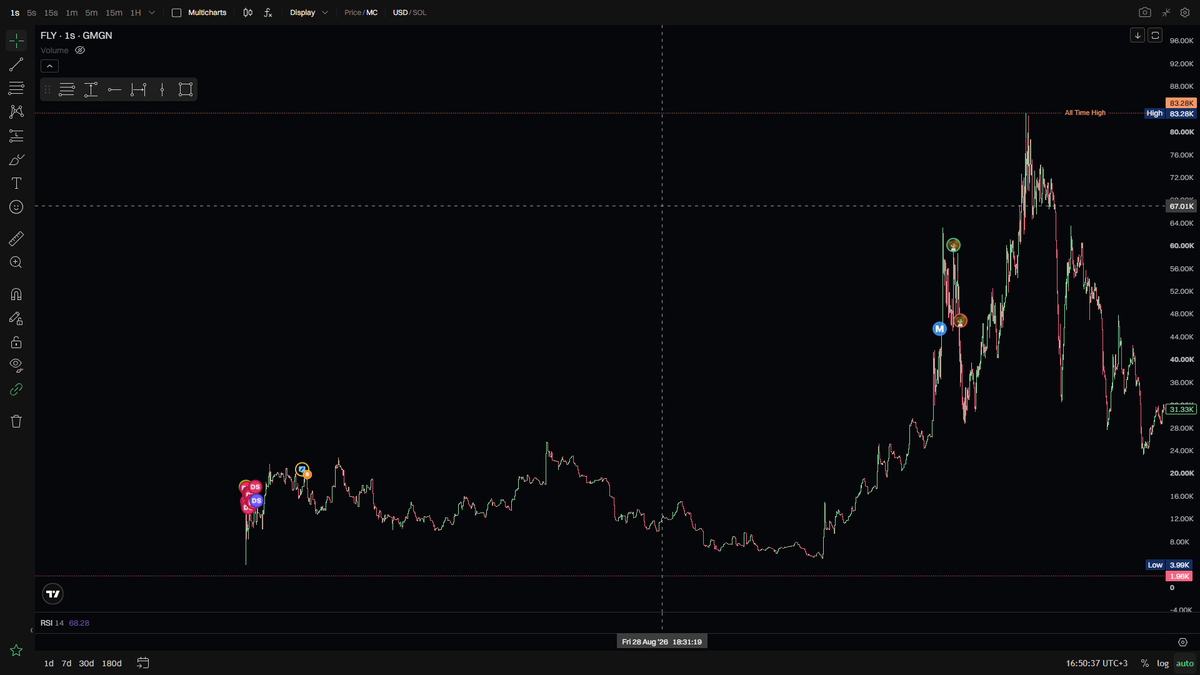
Task: Lock all drawings with padlock icon
Action: (x=16, y=342)
